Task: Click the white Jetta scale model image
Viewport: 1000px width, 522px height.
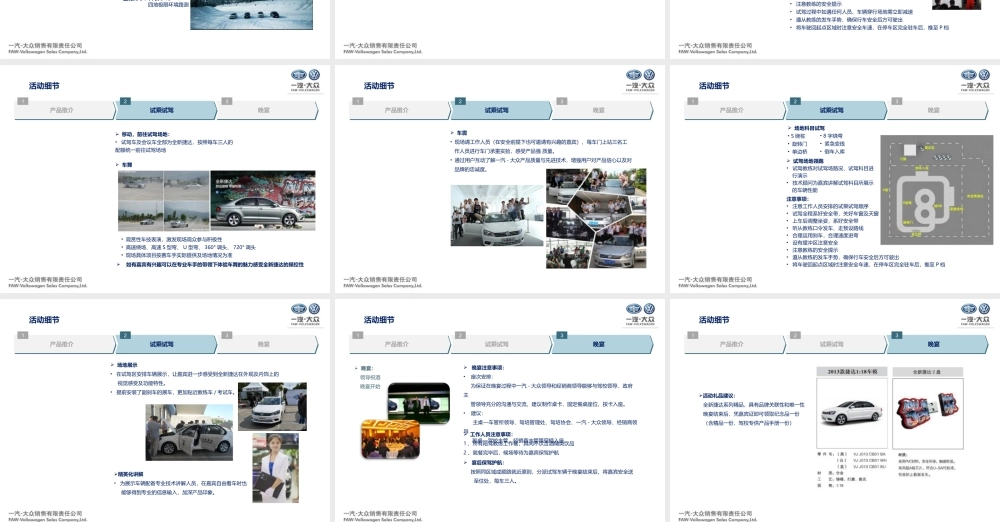Action: tap(852, 413)
